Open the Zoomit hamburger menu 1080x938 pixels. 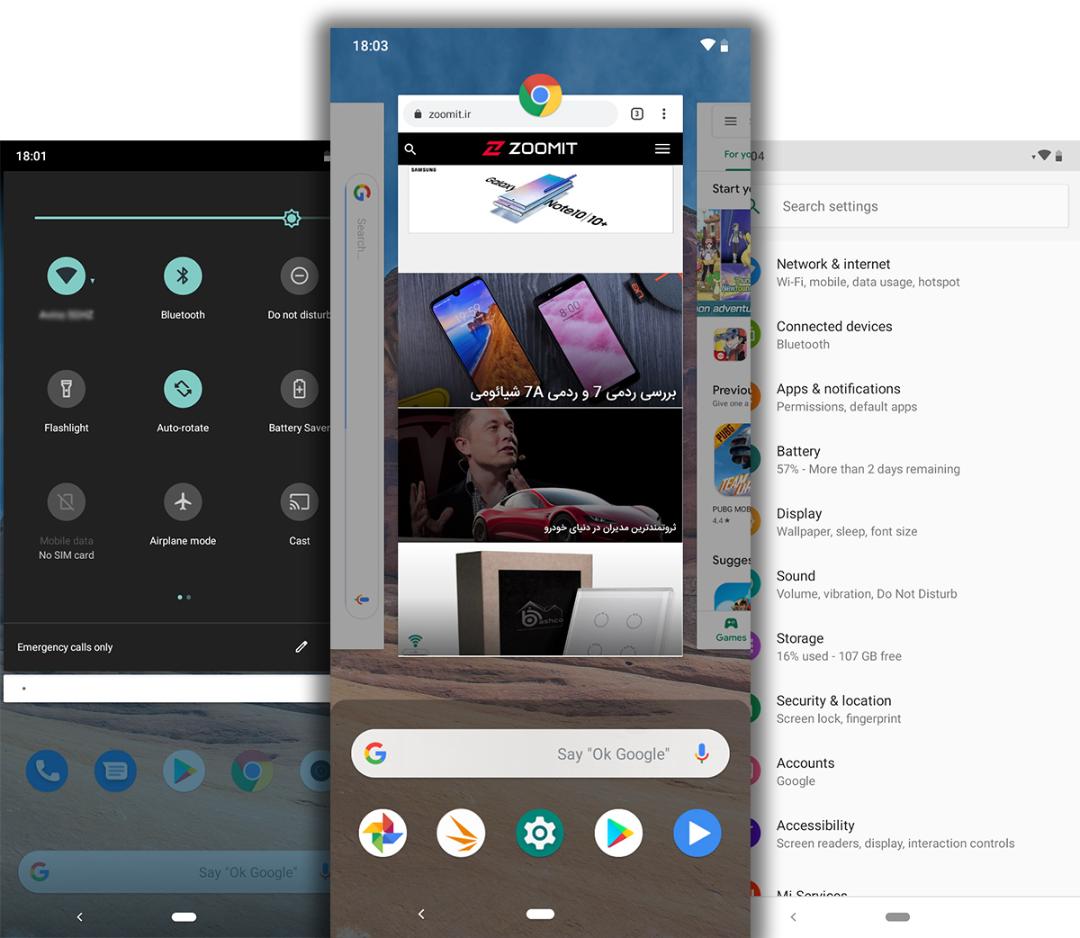click(663, 149)
